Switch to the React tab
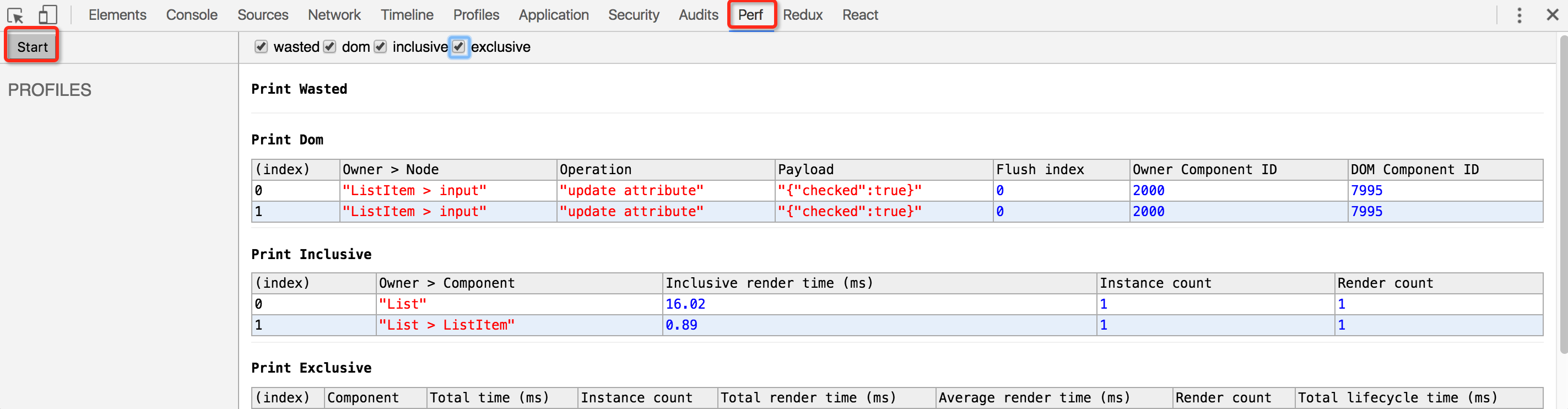This screenshot has height=409, width=1568. 860,14
